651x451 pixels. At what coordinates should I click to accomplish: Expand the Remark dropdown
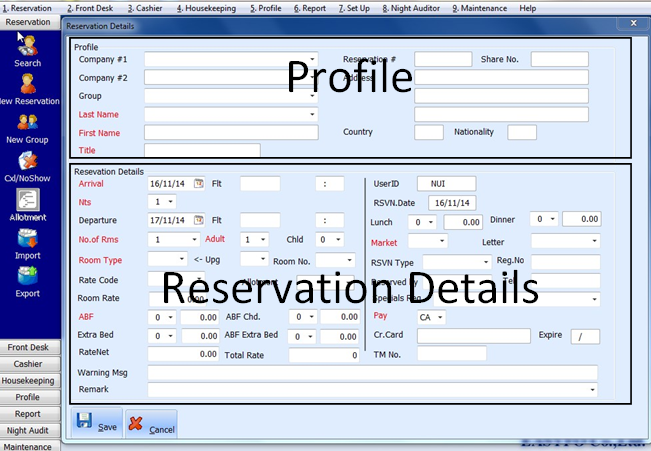pos(592,390)
